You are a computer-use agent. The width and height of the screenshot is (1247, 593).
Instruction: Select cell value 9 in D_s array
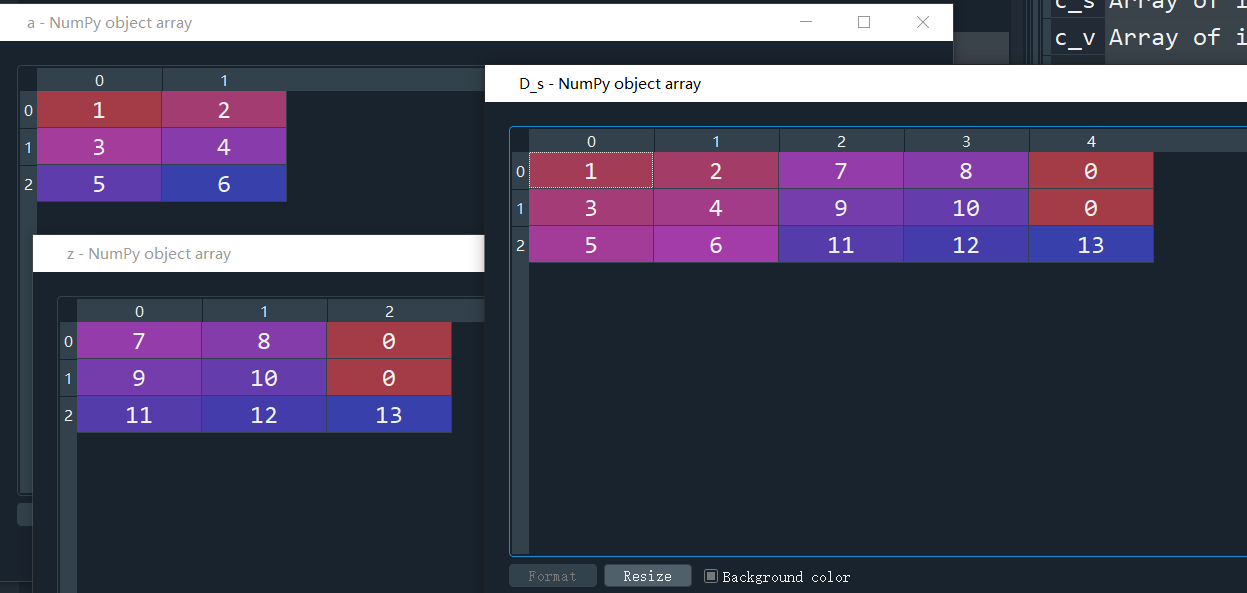[841, 208]
